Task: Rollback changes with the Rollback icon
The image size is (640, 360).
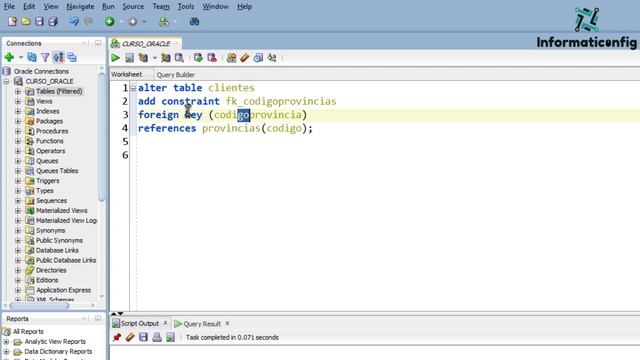Action: pos(212,58)
